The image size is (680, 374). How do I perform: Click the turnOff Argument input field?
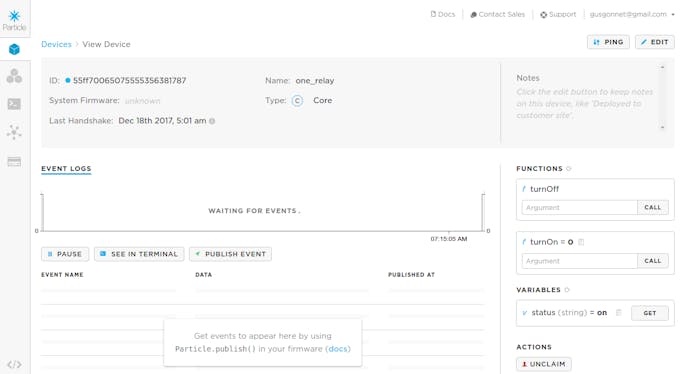click(x=579, y=207)
